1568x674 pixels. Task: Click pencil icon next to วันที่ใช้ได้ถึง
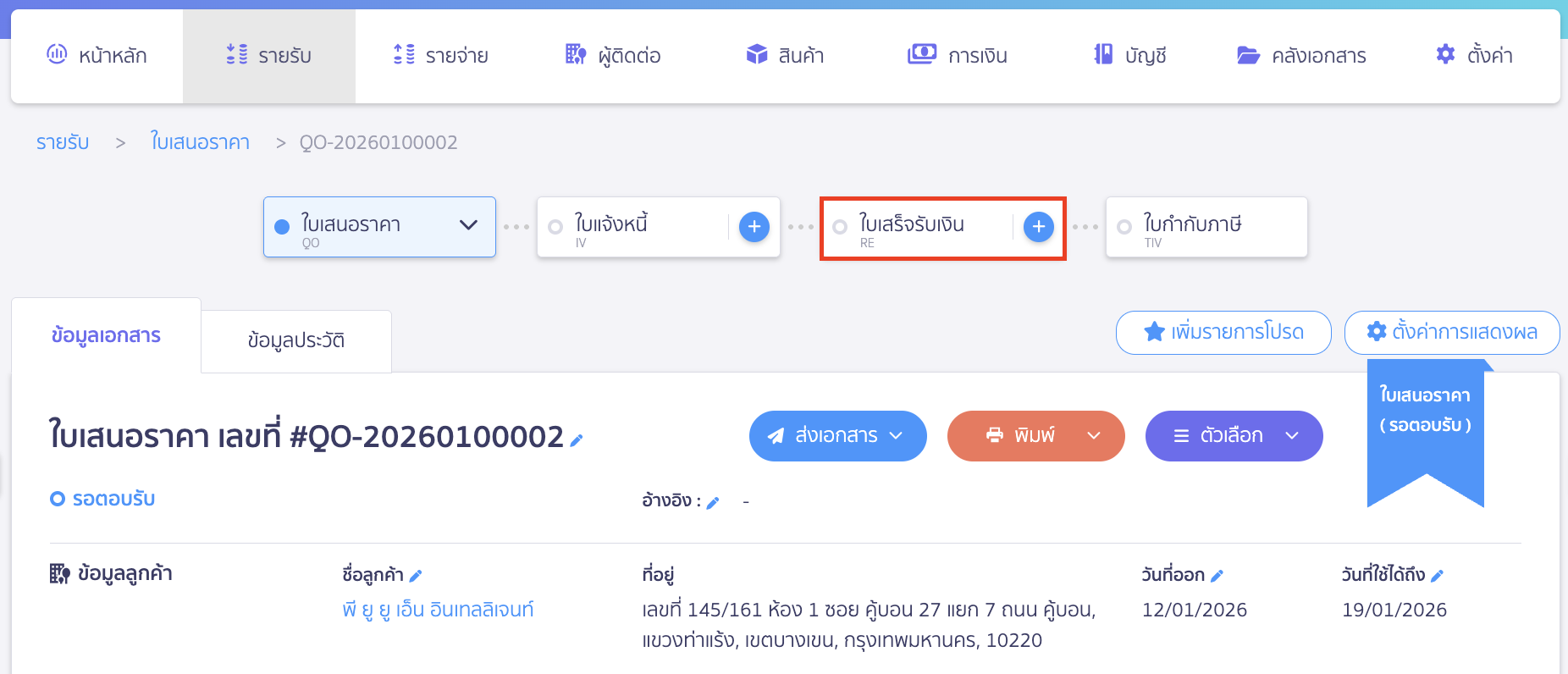pyautogui.click(x=1437, y=577)
